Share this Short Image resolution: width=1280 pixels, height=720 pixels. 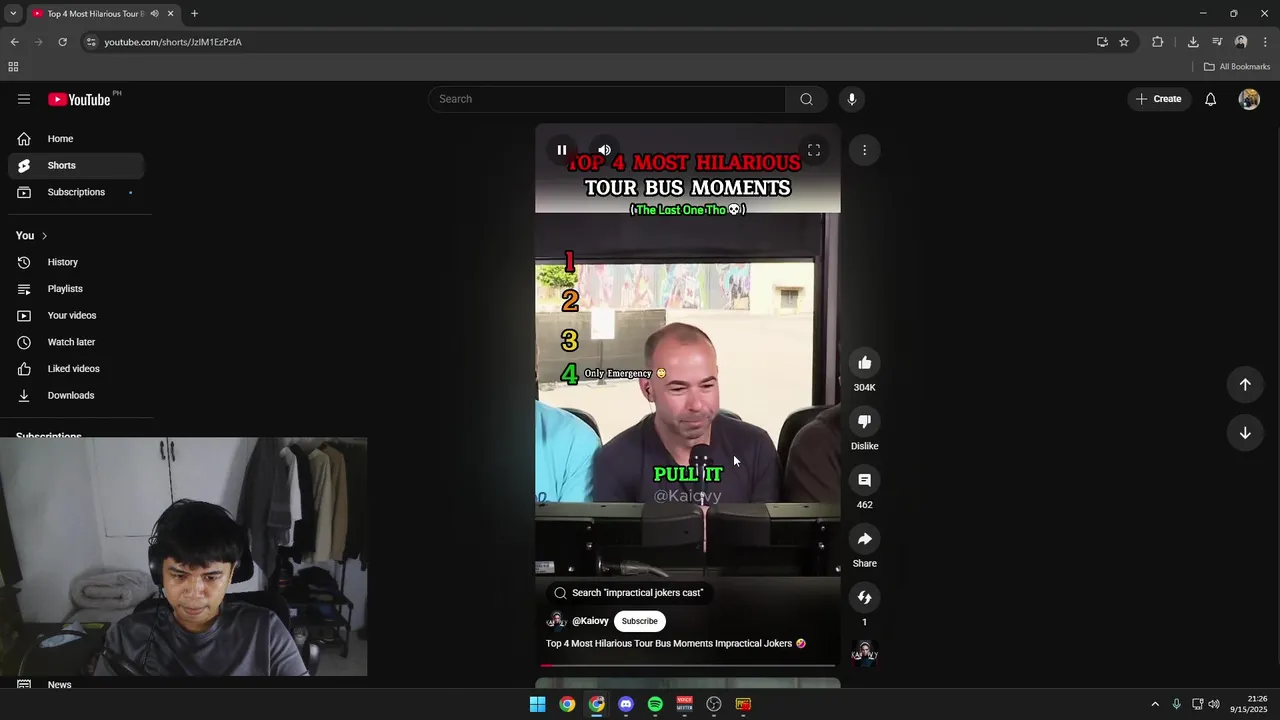pyautogui.click(x=865, y=539)
